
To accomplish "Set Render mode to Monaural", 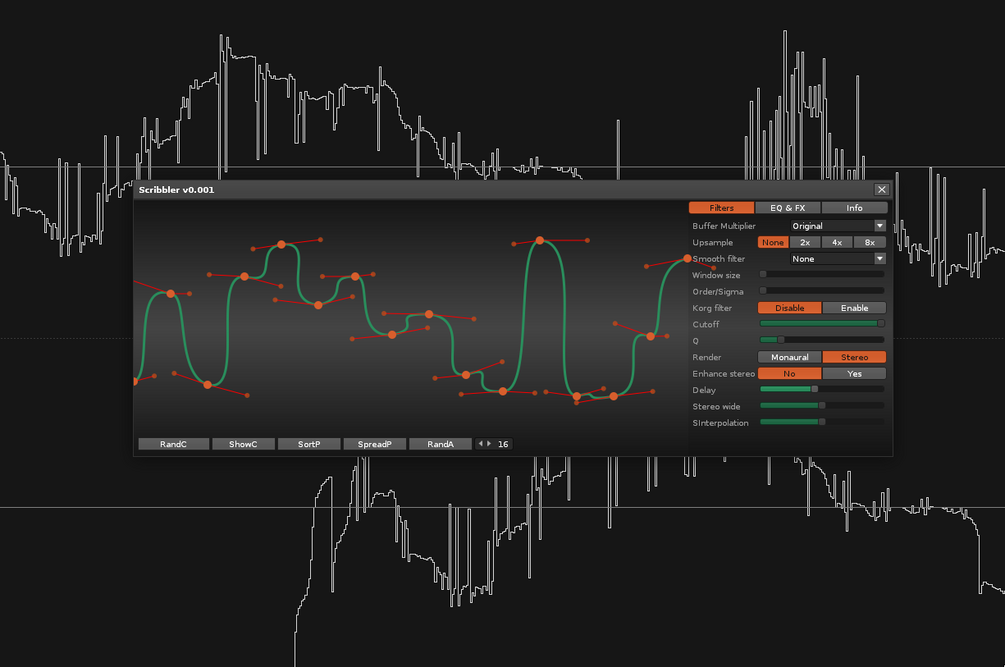I will [x=789, y=358].
